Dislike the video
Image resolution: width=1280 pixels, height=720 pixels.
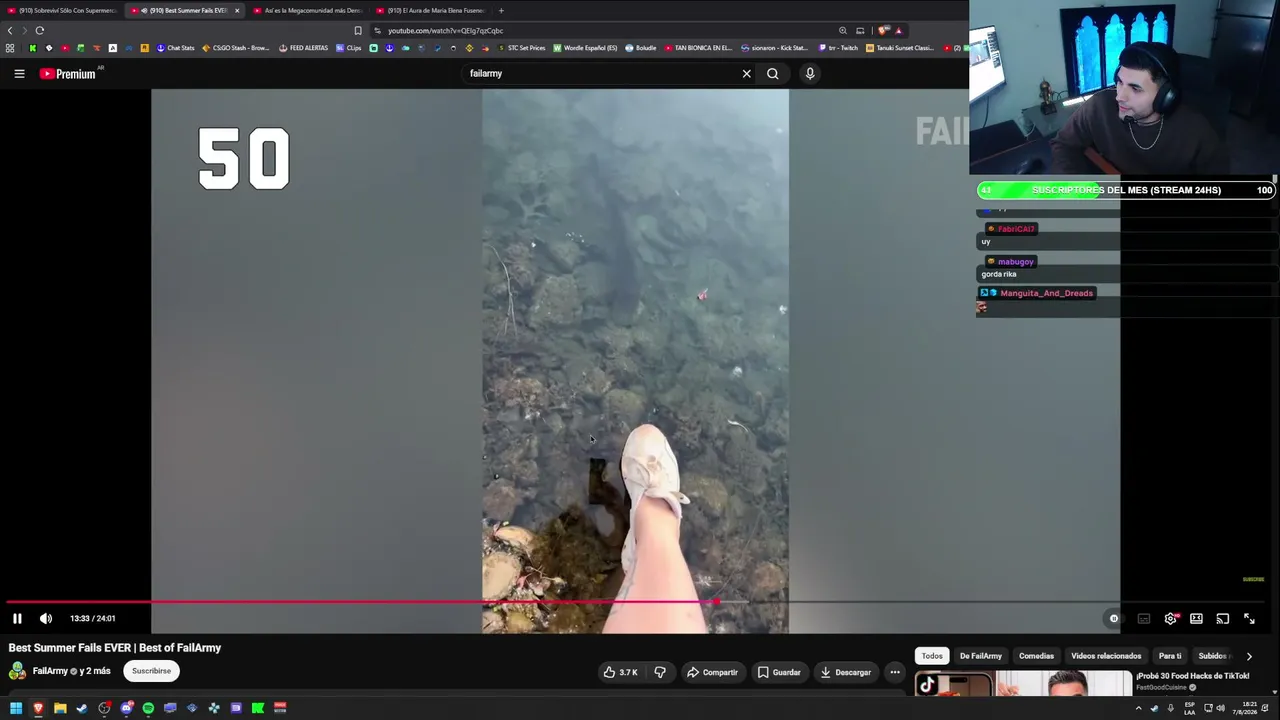pyautogui.click(x=660, y=672)
